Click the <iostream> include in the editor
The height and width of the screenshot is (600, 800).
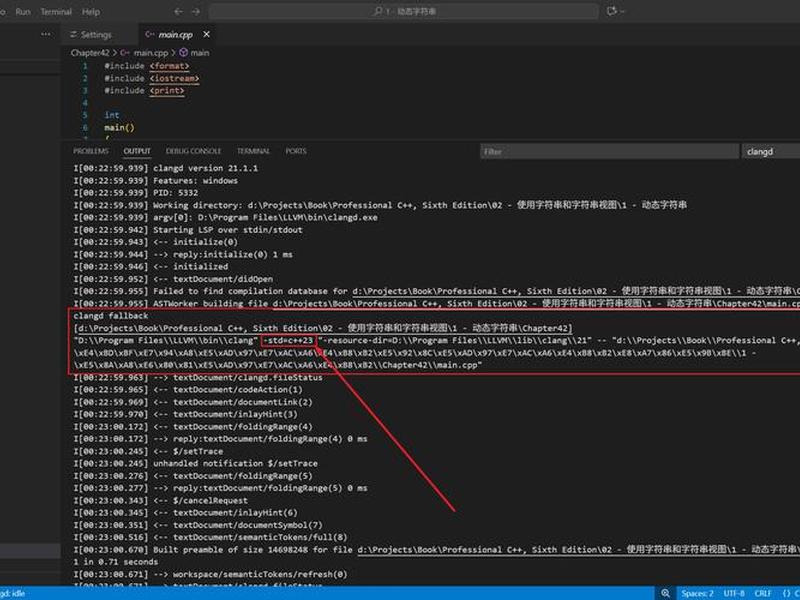[x=174, y=78]
